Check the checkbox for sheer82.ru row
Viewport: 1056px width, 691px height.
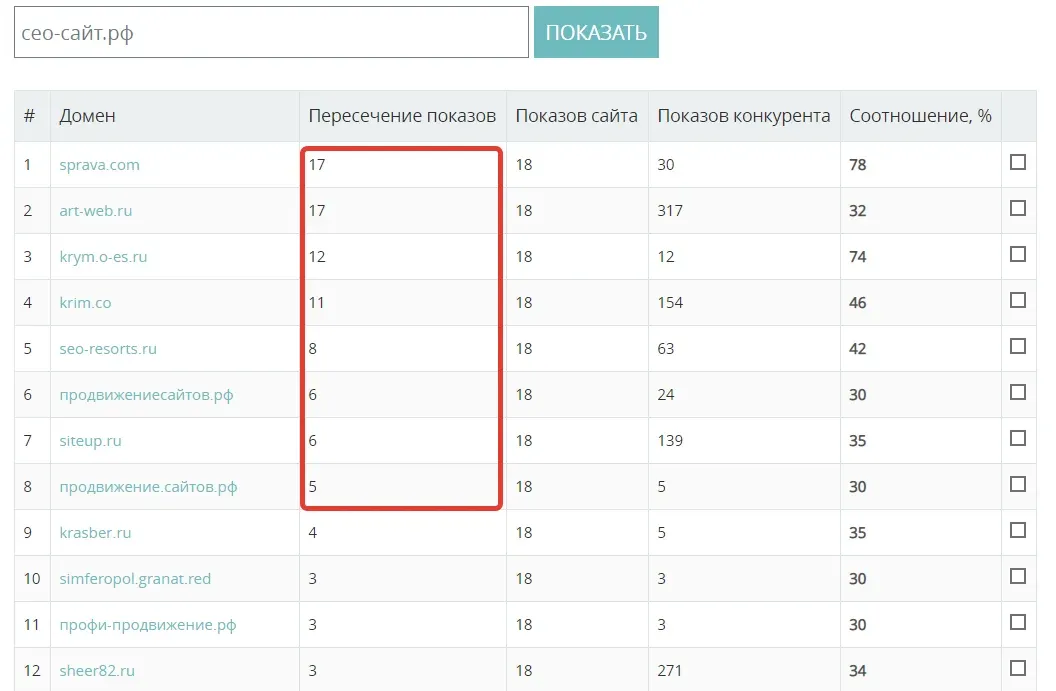(x=1018, y=668)
